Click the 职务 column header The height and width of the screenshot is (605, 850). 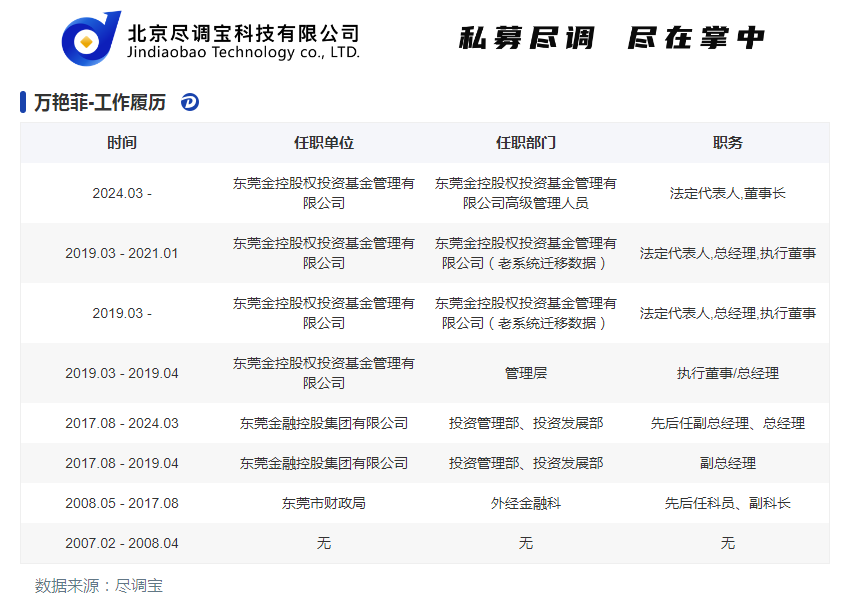pyautogui.click(x=727, y=143)
